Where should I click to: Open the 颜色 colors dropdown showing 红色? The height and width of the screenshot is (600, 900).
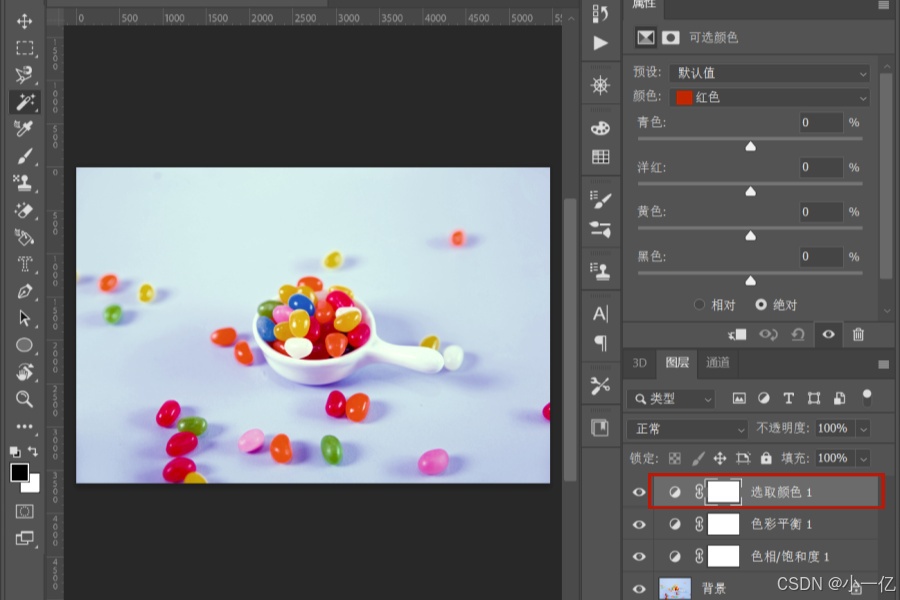769,98
